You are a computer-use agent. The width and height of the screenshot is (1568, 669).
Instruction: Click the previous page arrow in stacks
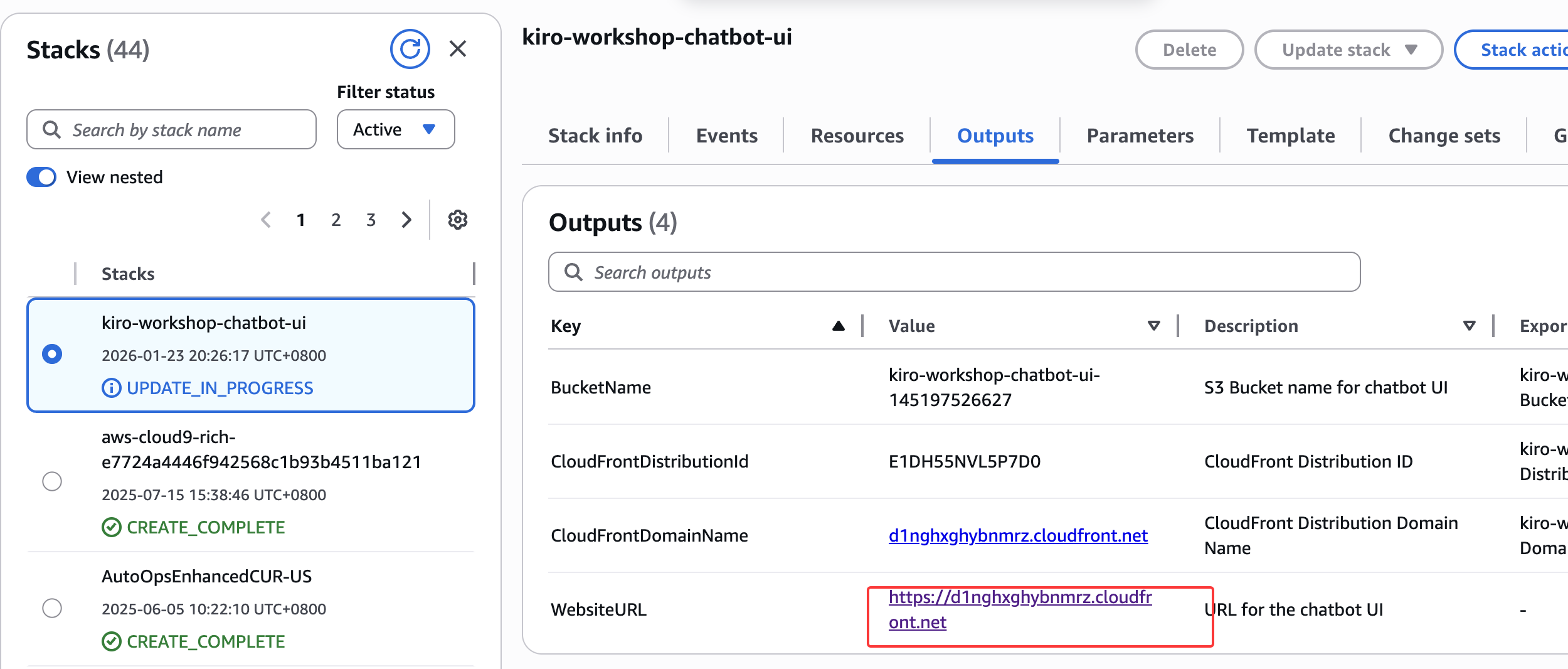[x=266, y=220]
